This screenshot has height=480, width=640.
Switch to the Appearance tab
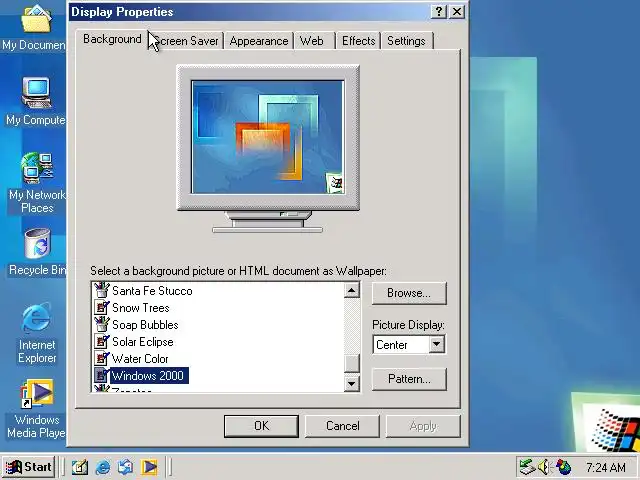(x=259, y=41)
